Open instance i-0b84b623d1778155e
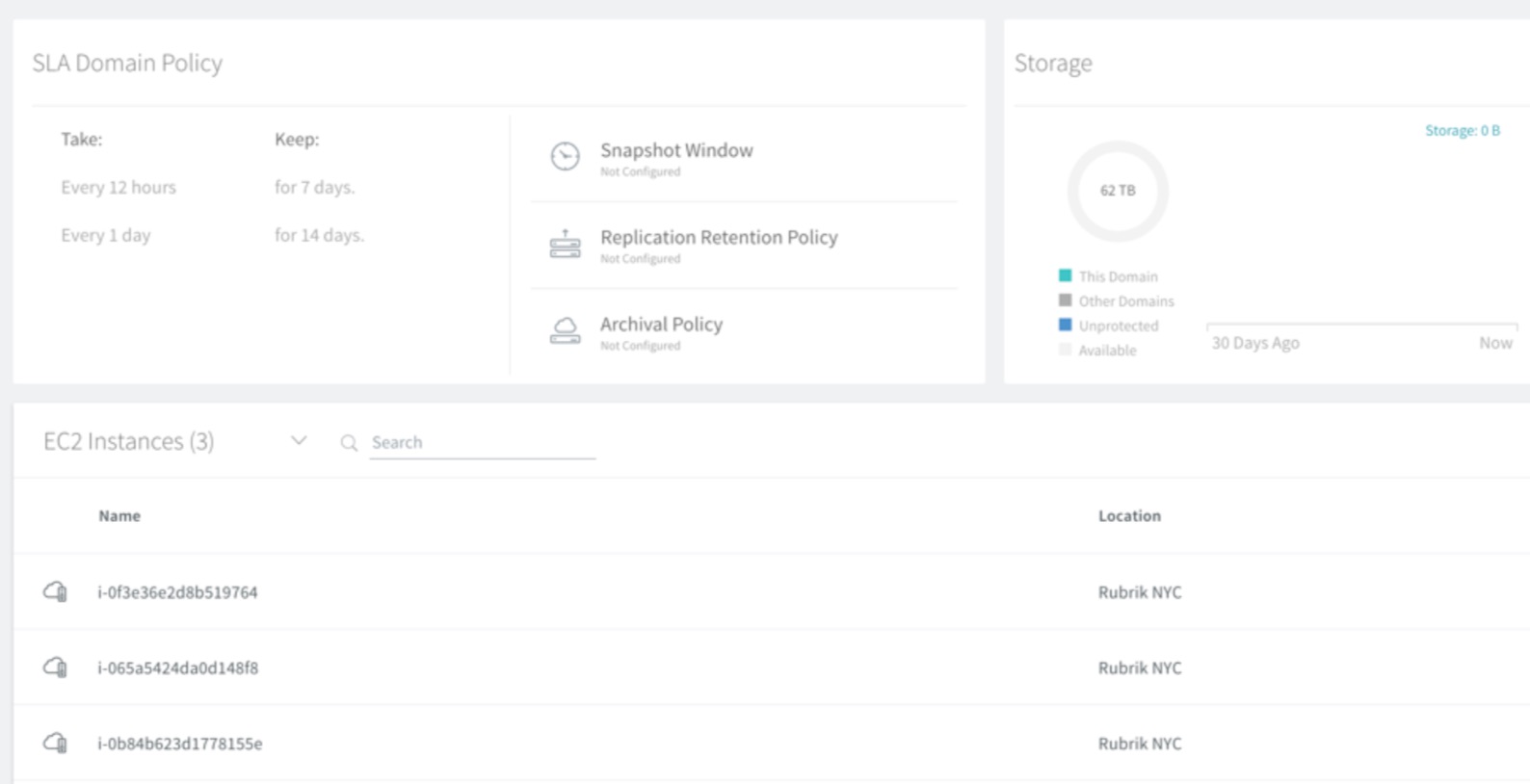Screen dimensions: 1530x784 coord(179,744)
